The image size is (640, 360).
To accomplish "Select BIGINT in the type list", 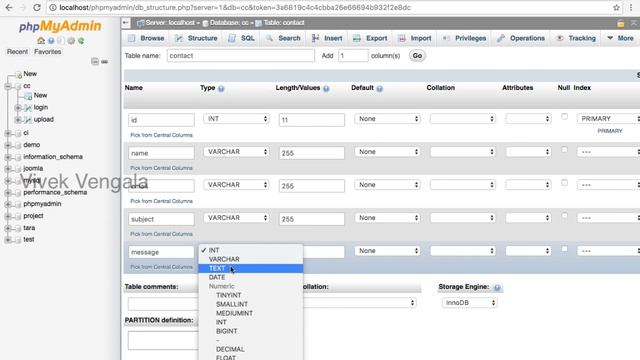I will [251, 331].
